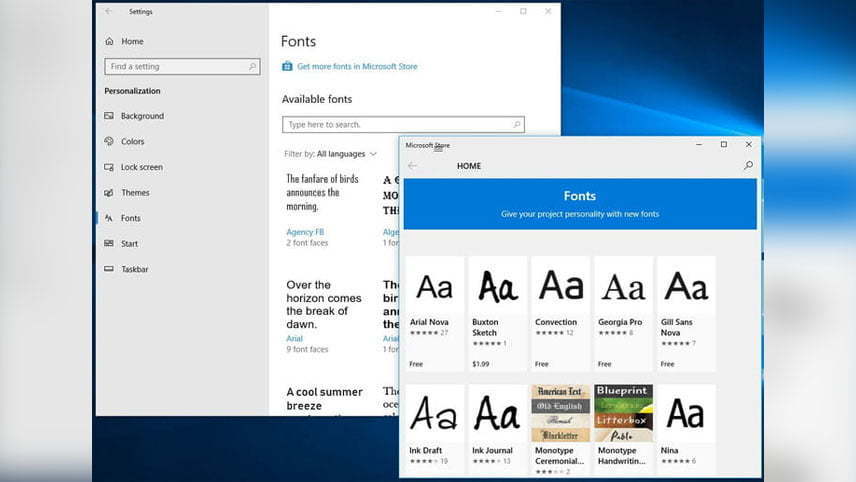Click the Background picture icon in sidebar
Viewport: 856px width, 482px height.
coord(109,116)
